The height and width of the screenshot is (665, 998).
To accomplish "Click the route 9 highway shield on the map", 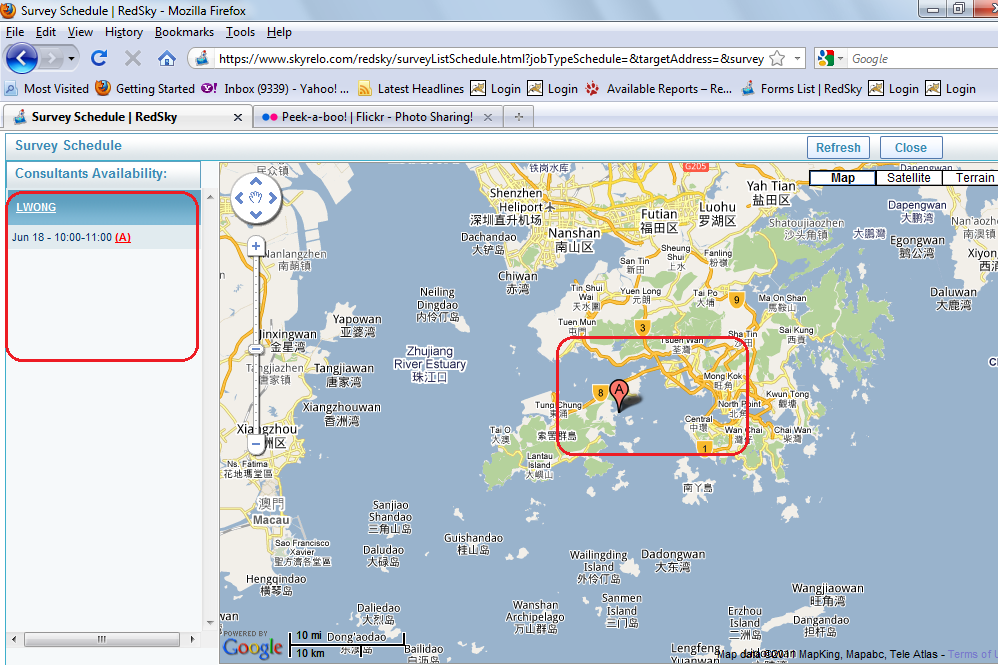I will tap(736, 300).
